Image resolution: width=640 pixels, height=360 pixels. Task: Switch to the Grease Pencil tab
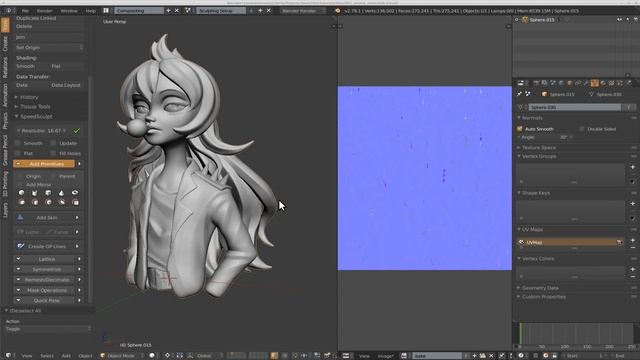(5, 151)
